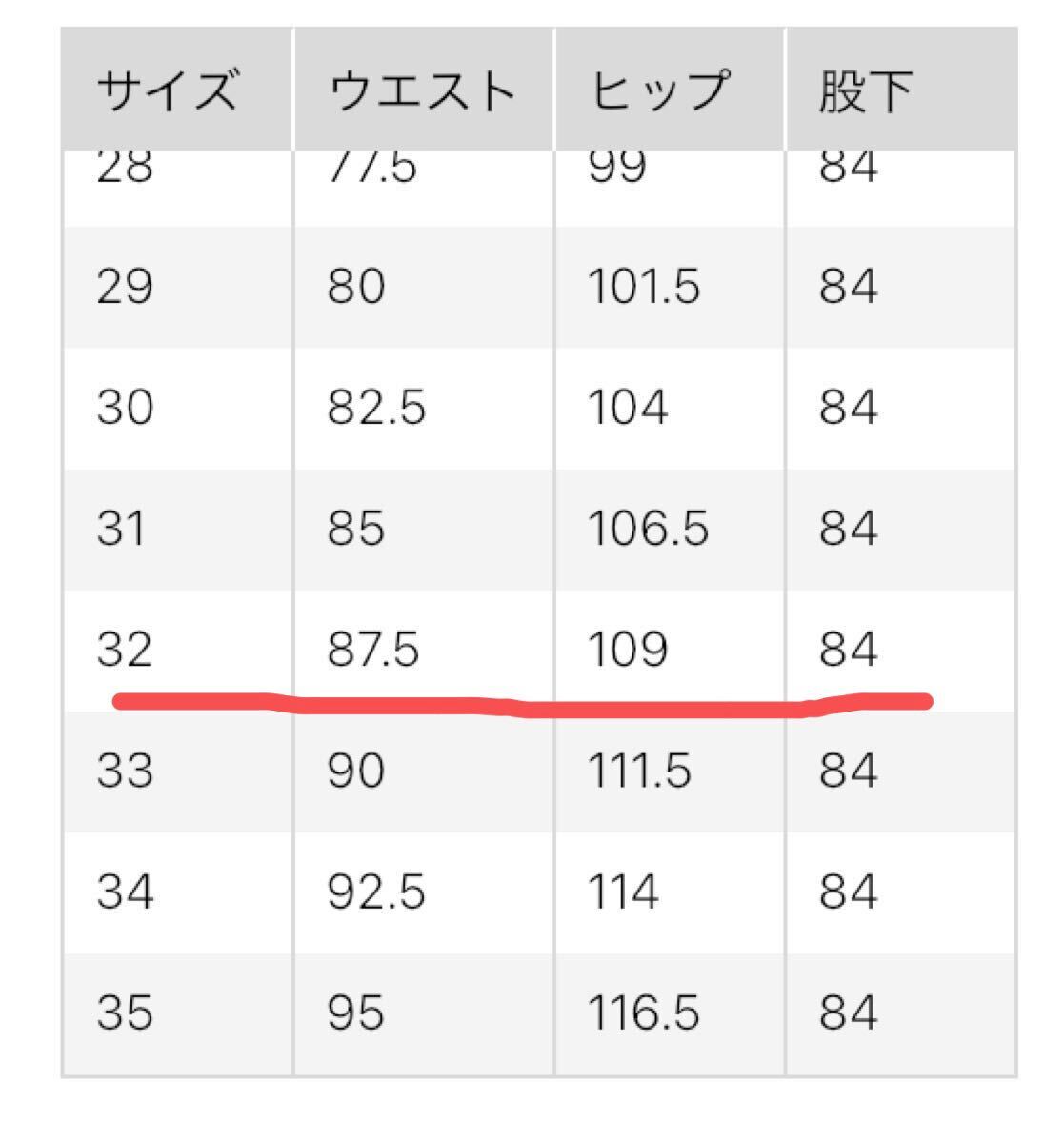The width and height of the screenshot is (1064, 1143).
Task: Select the 股下 column header
Action: [x=864, y=92]
